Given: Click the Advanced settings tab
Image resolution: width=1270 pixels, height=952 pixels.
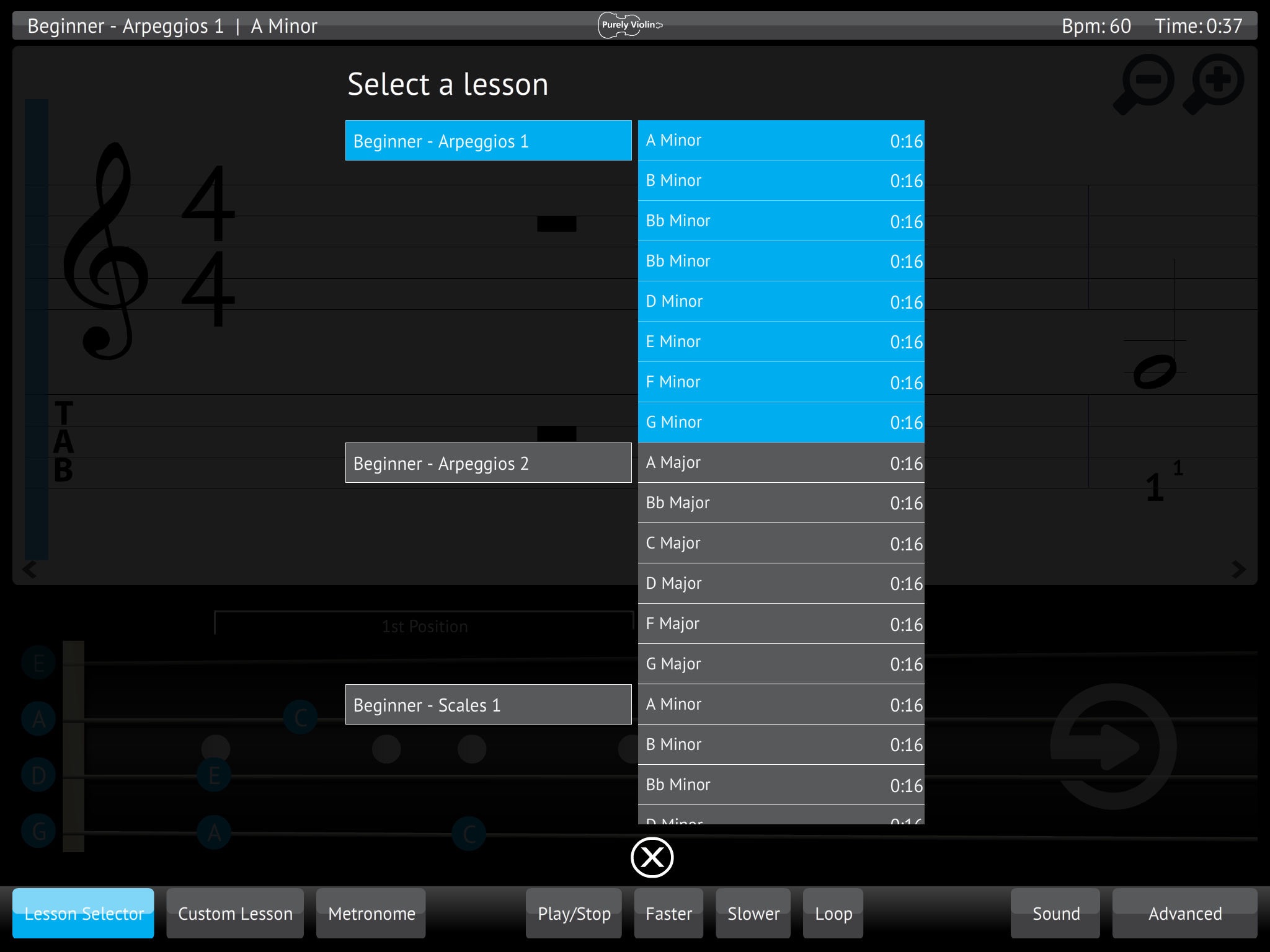Looking at the screenshot, I should click(x=1185, y=913).
